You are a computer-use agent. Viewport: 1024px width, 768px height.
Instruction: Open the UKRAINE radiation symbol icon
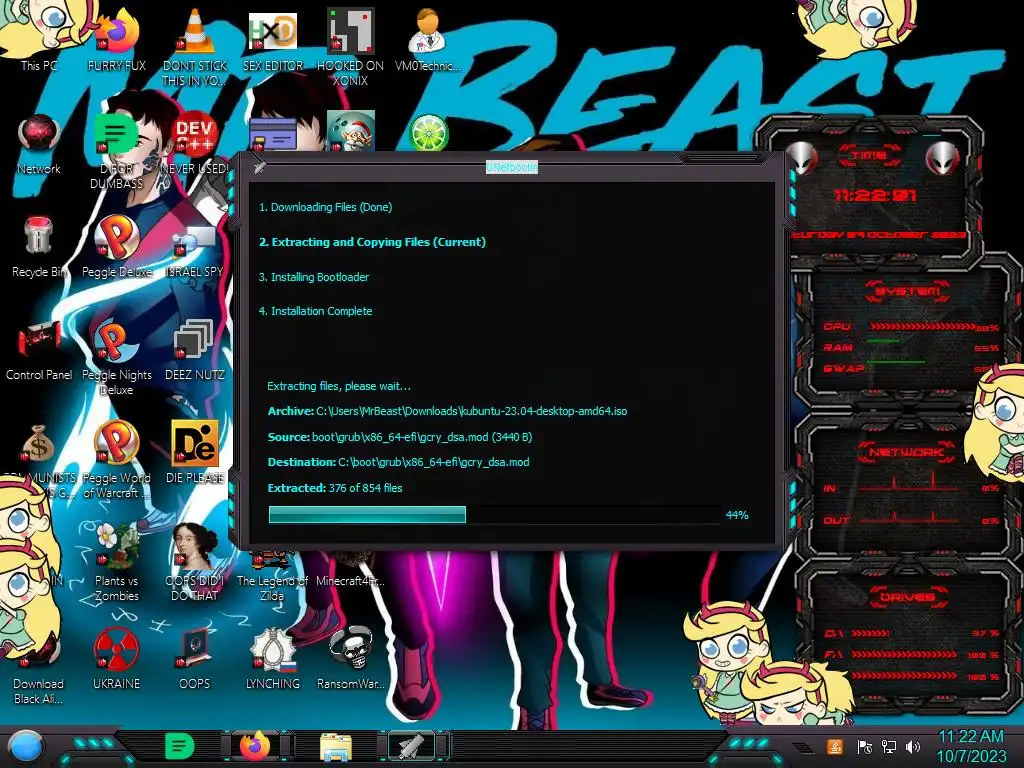tap(117, 658)
